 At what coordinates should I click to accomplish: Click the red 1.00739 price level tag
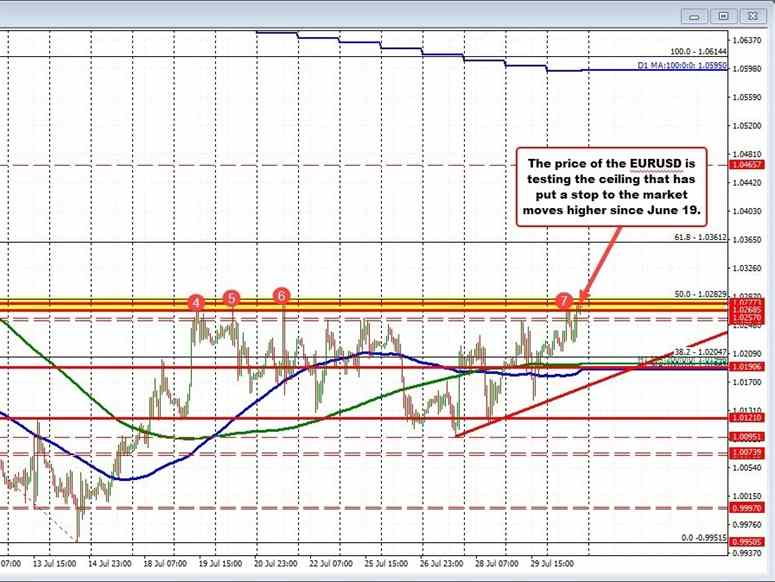coord(747,453)
